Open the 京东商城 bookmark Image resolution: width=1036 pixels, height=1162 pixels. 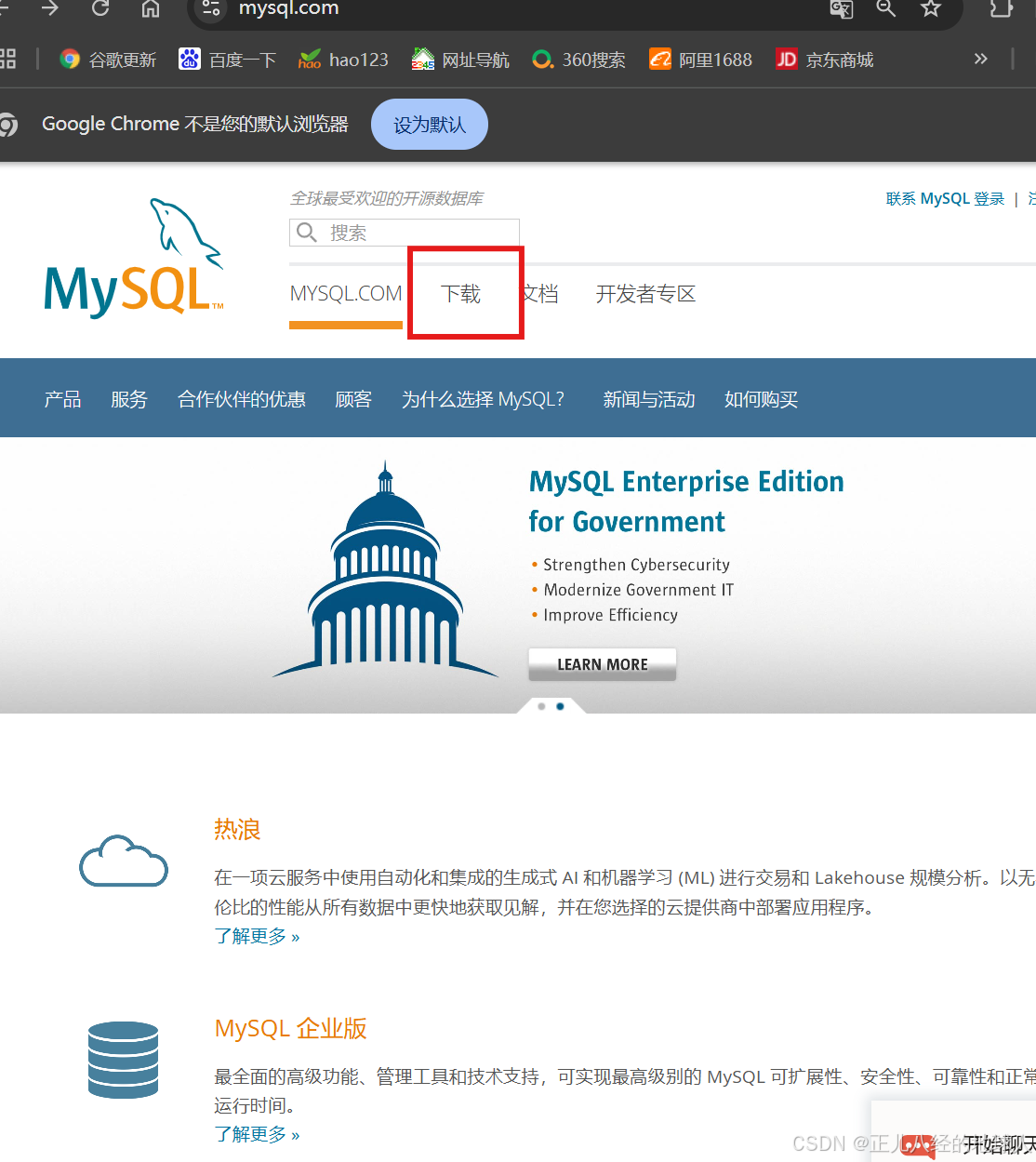point(824,60)
